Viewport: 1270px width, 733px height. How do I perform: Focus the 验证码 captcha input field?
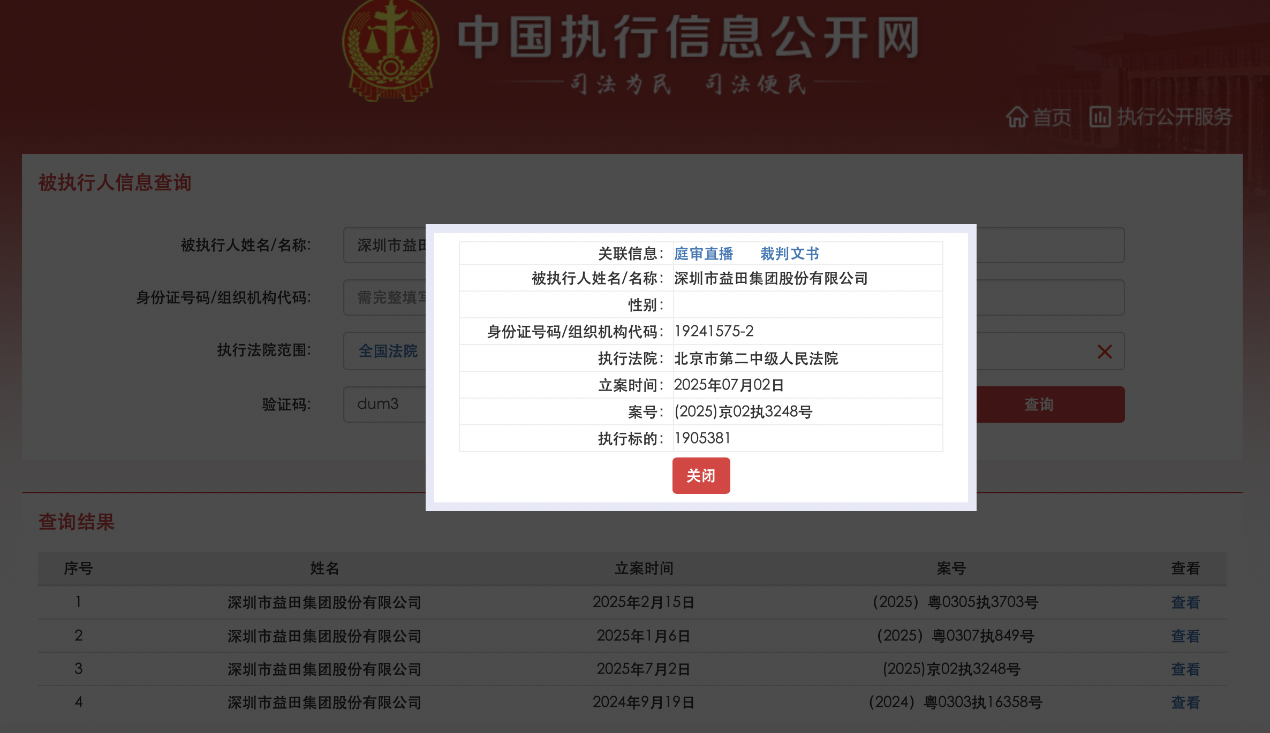pos(385,405)
